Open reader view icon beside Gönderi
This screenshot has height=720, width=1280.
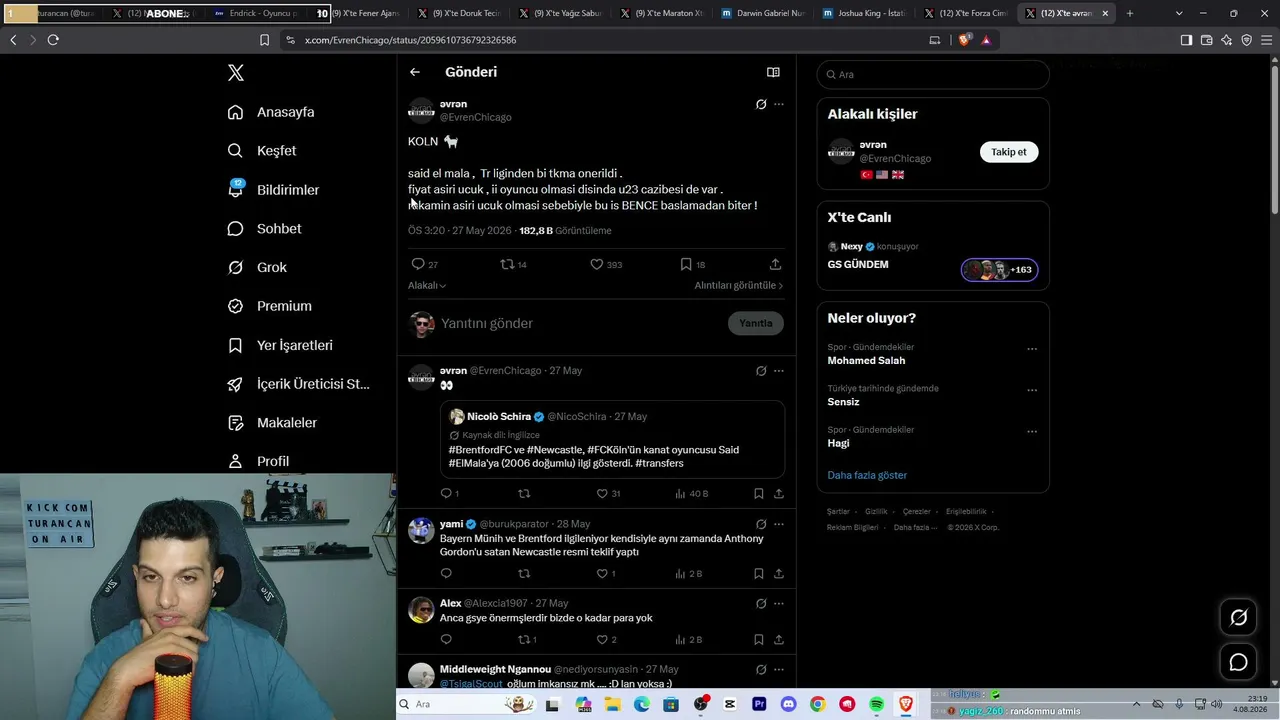point(773,72)
